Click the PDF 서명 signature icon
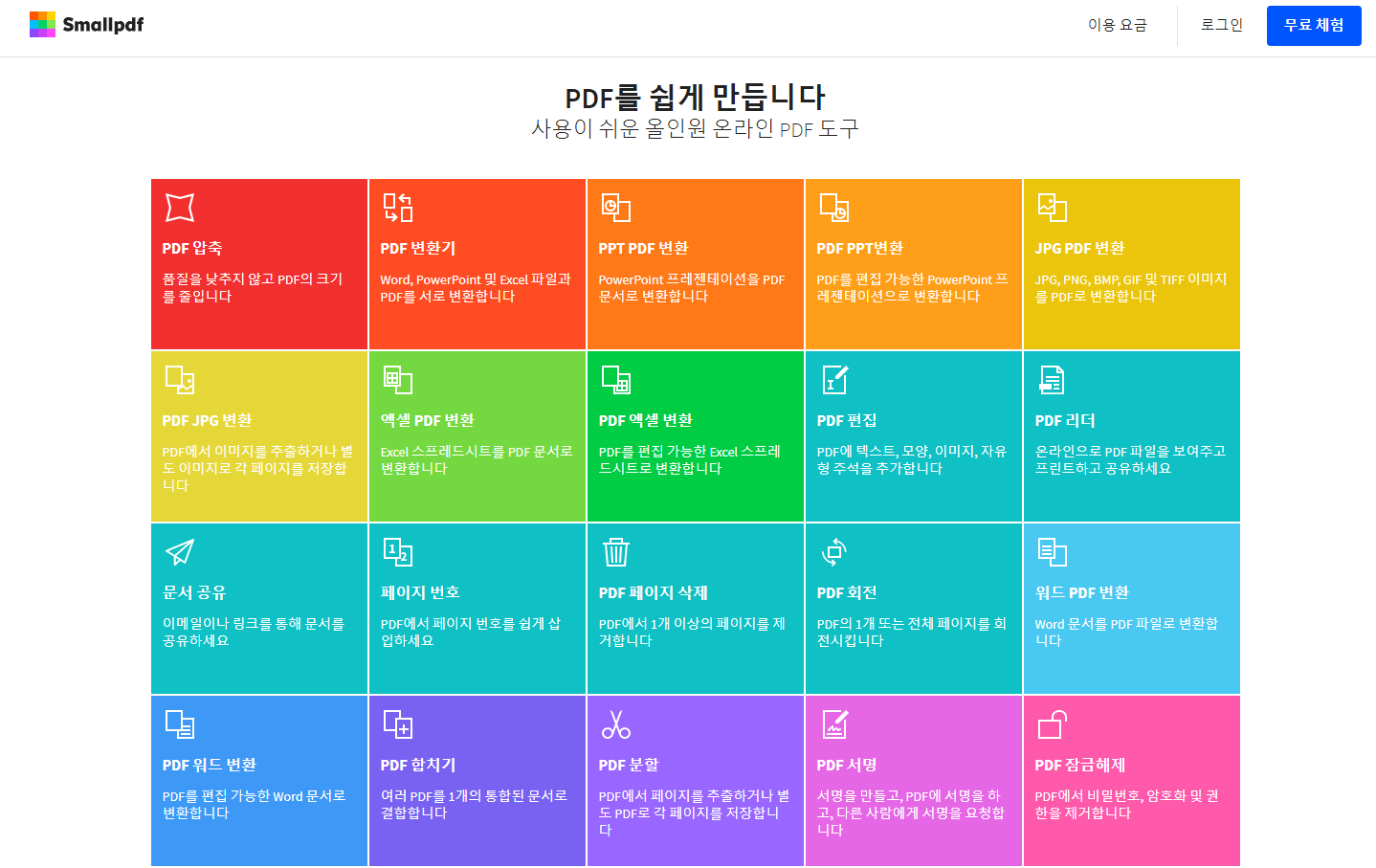 pyautogui.click(x=833, y=724)
